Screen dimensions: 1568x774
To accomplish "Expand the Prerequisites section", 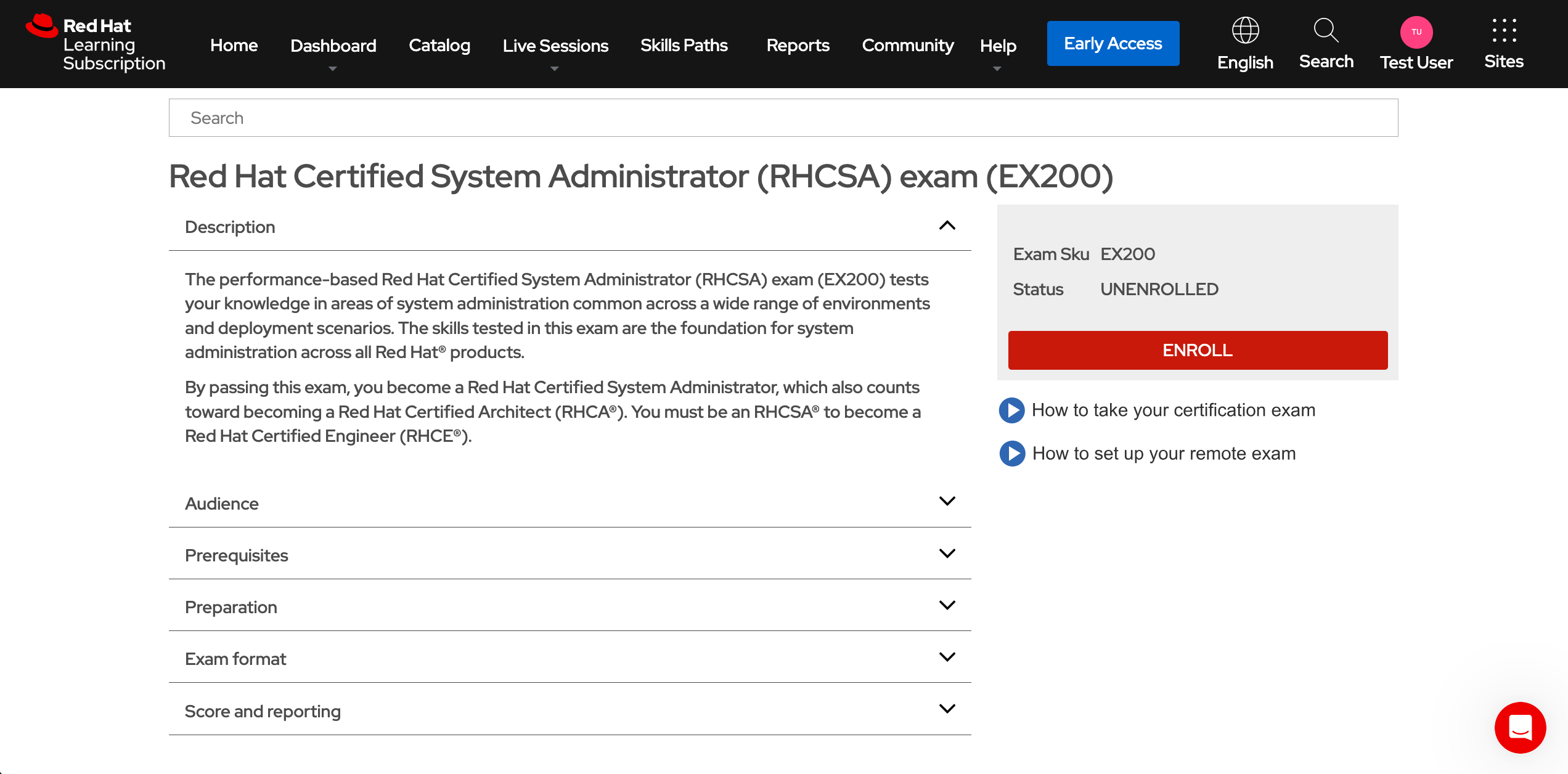I will (947, 552).
